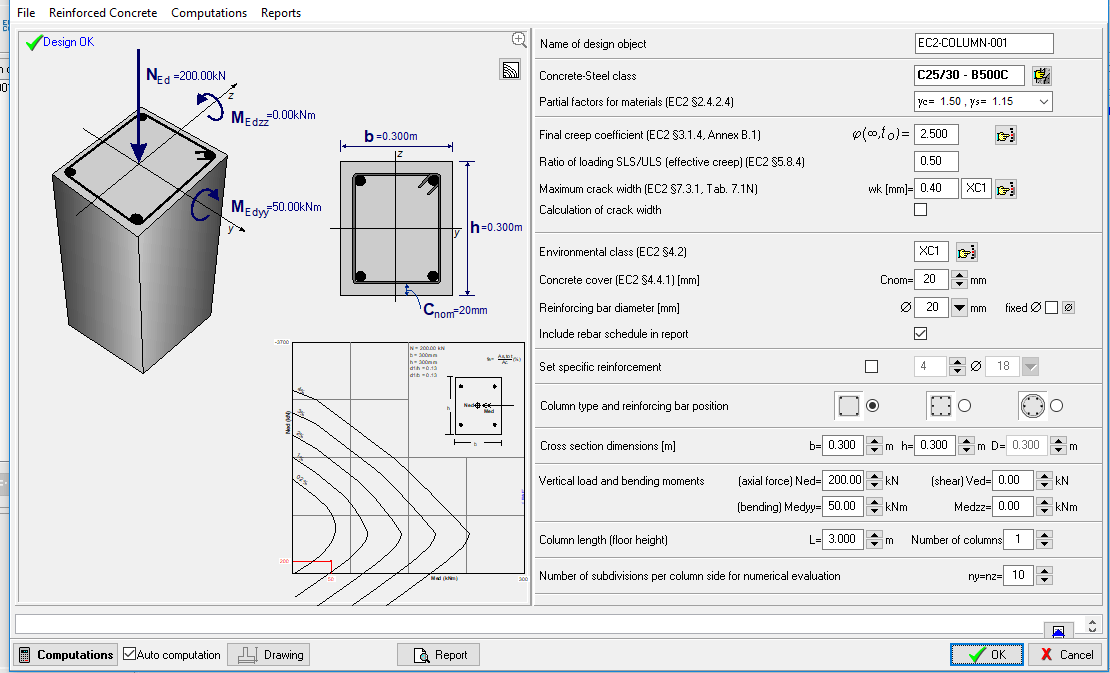The image size is (1110, 673).
Task: Open the rendering options icon below the magnifier
Action: click(x=510, y=69)
